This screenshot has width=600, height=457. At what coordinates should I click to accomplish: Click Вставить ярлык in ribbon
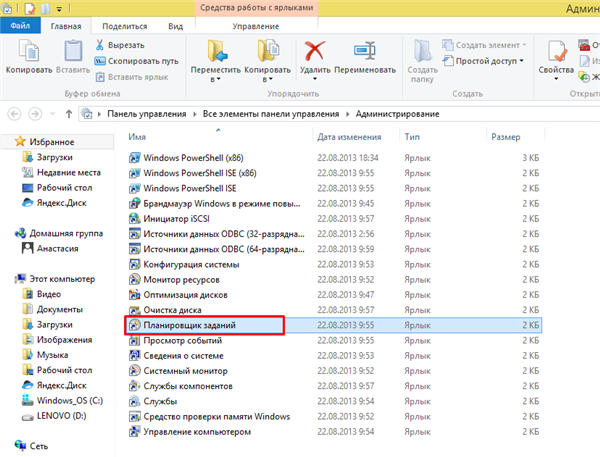[132, 77]
